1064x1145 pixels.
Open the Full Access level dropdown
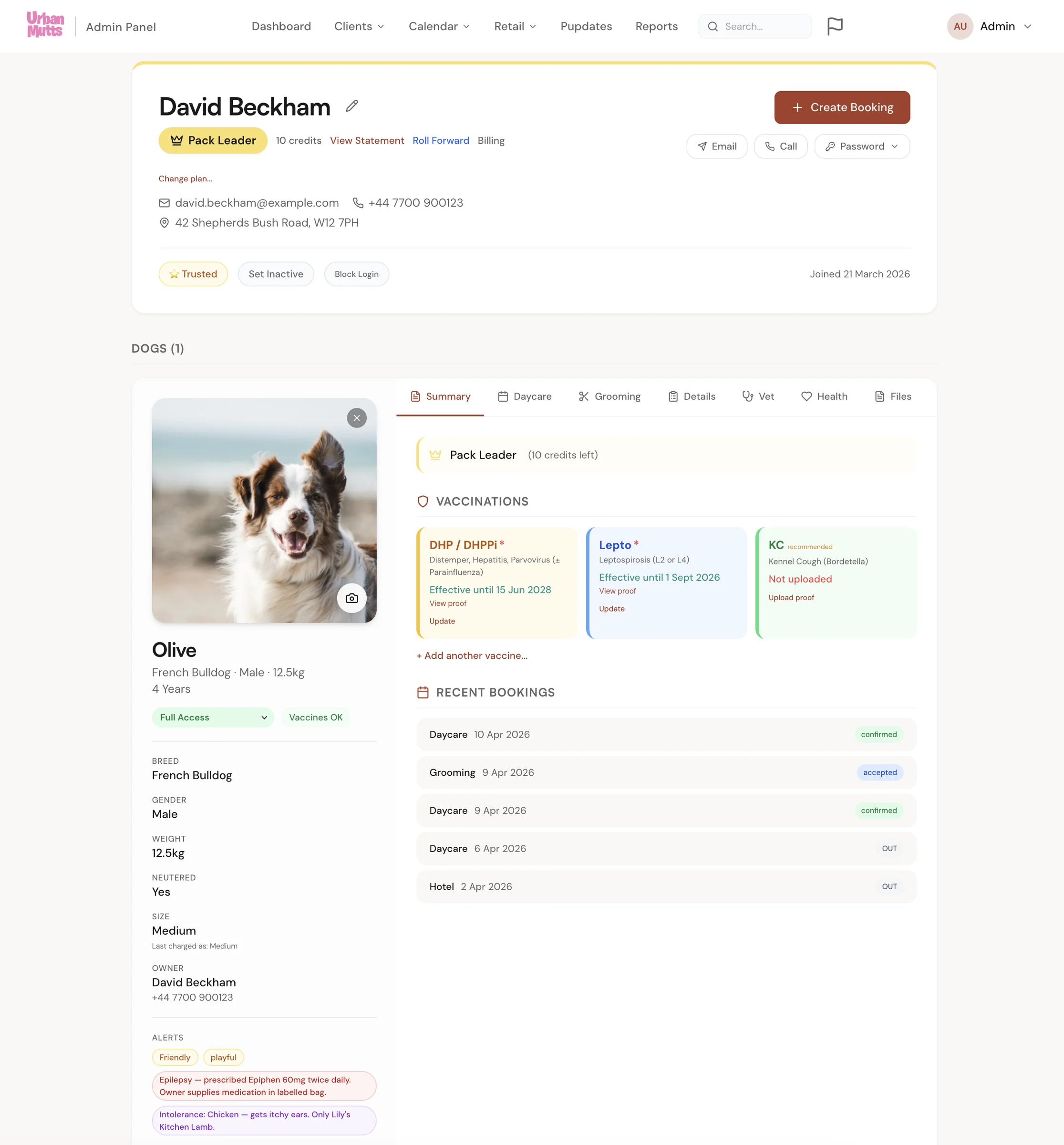[x=212, y=717]
